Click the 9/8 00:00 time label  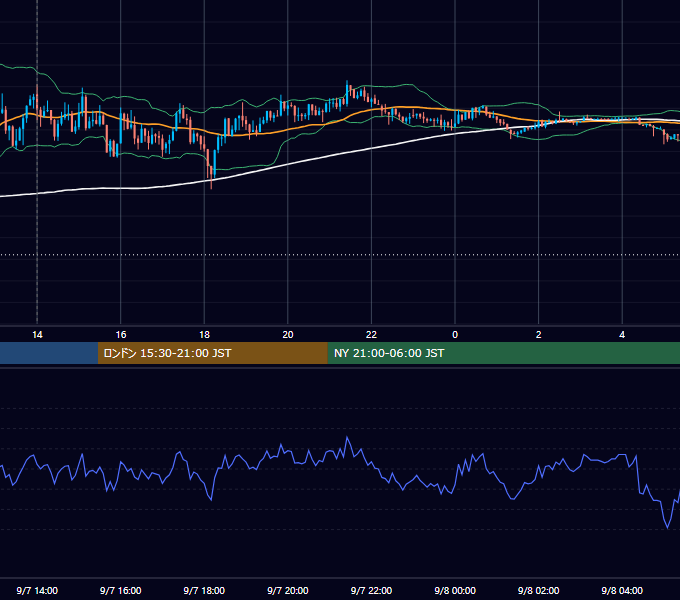[x=455, y=590]
